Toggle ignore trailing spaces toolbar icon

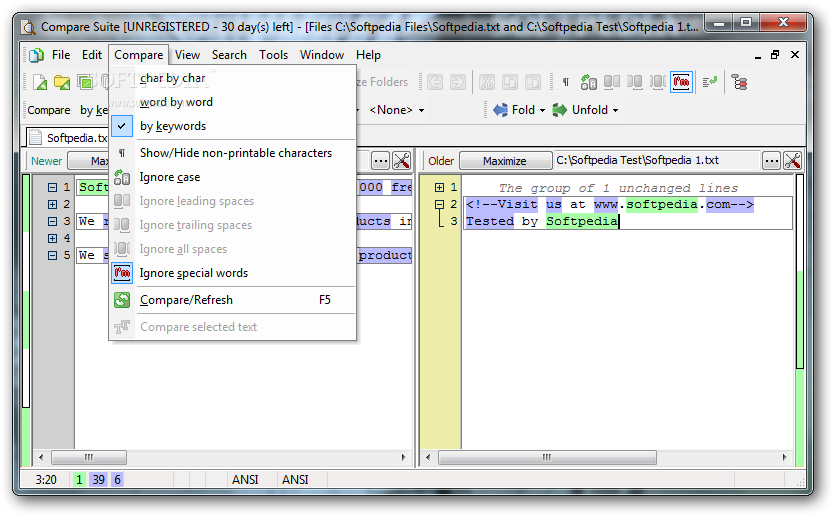[635, 82]
